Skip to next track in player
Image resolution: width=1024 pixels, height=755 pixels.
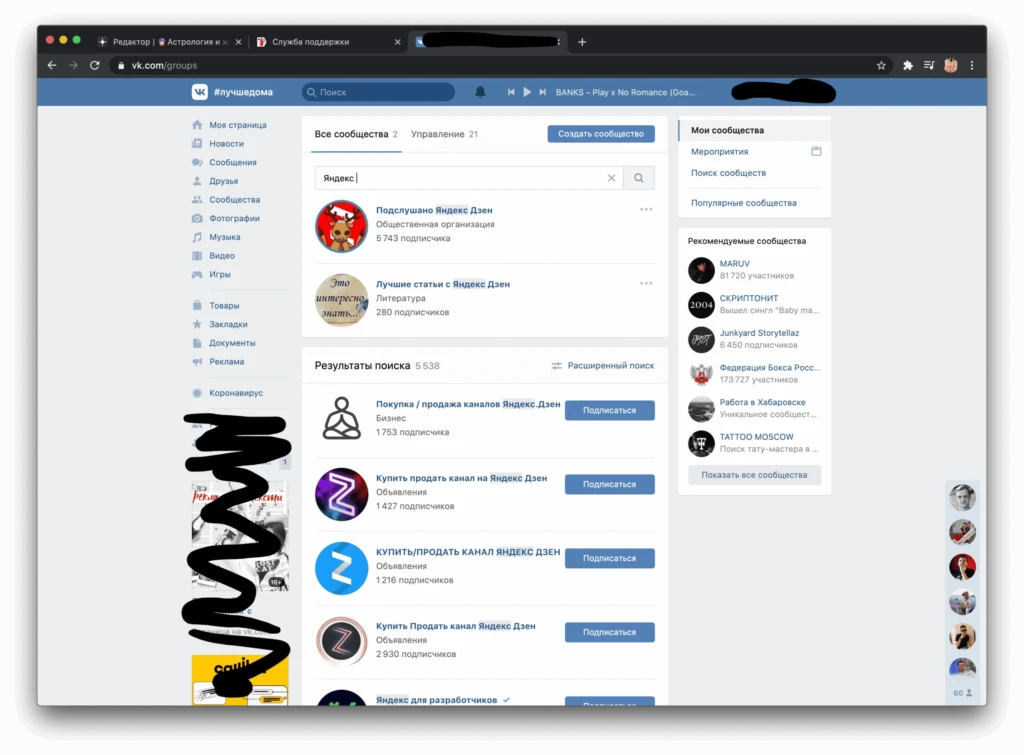[542, 92]
